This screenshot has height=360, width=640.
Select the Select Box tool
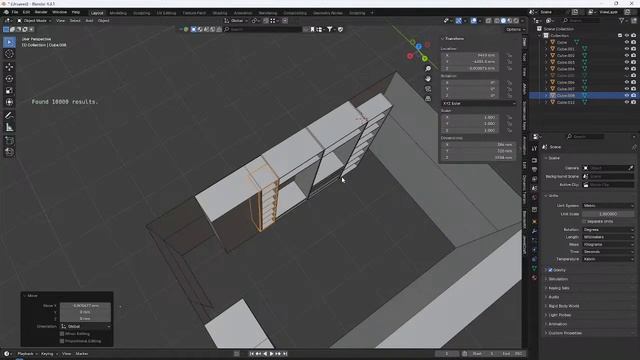[x=9, y=42]
